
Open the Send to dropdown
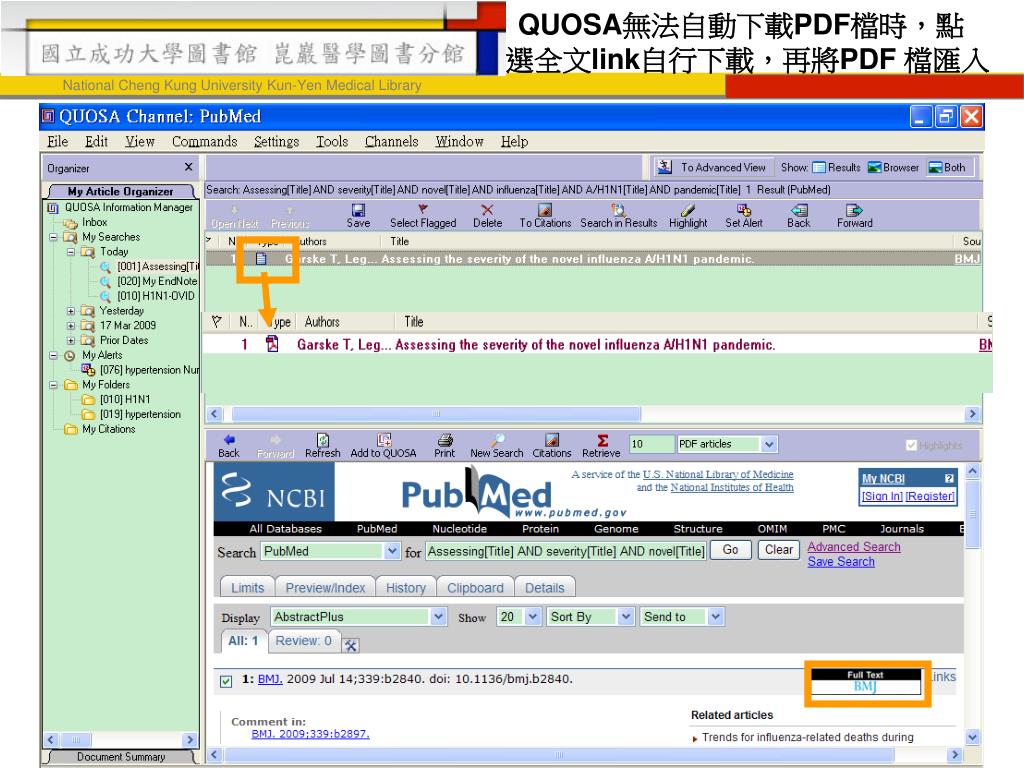pos(716,616)
